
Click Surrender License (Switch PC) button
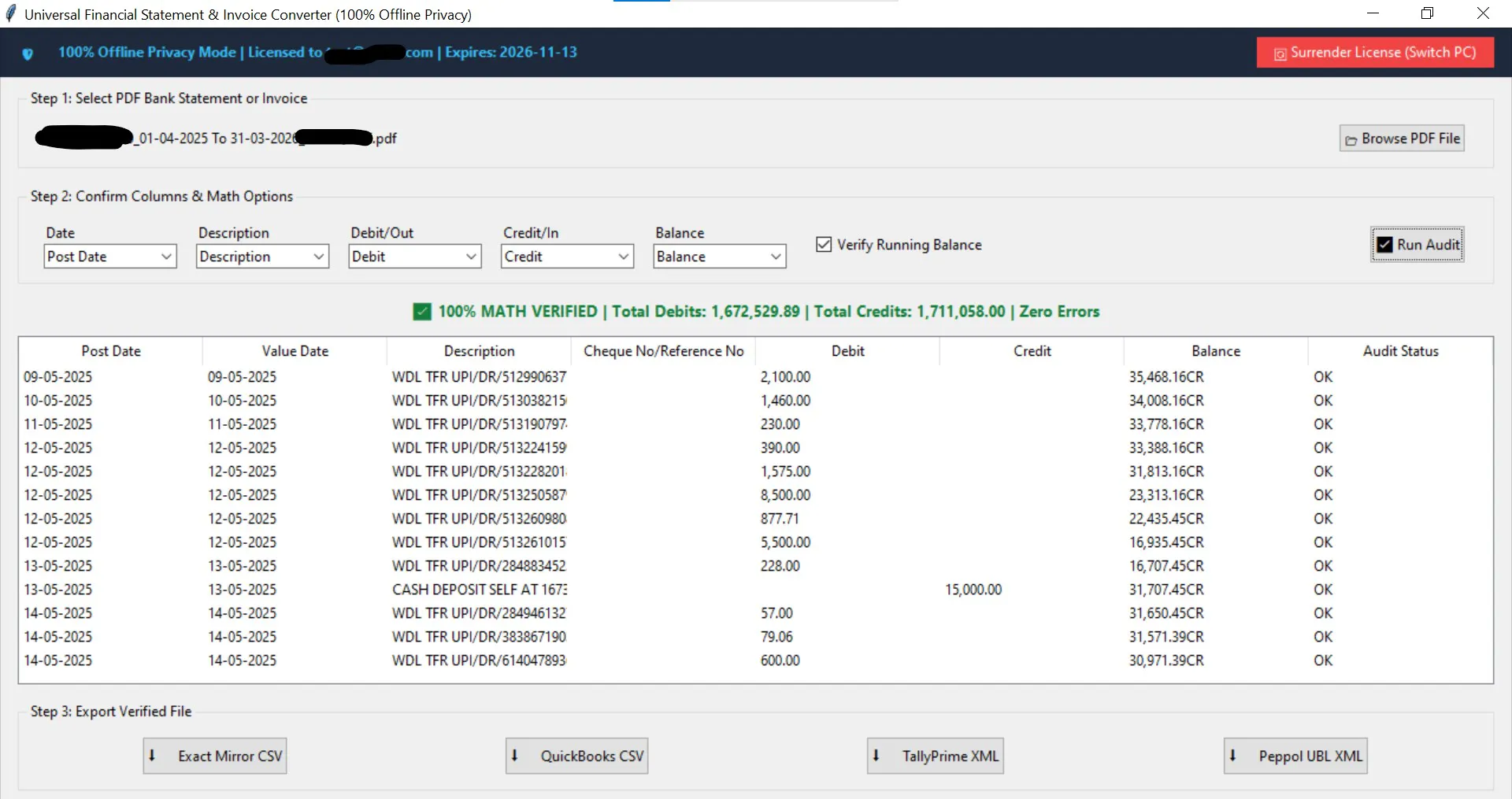click(1375, 53)
